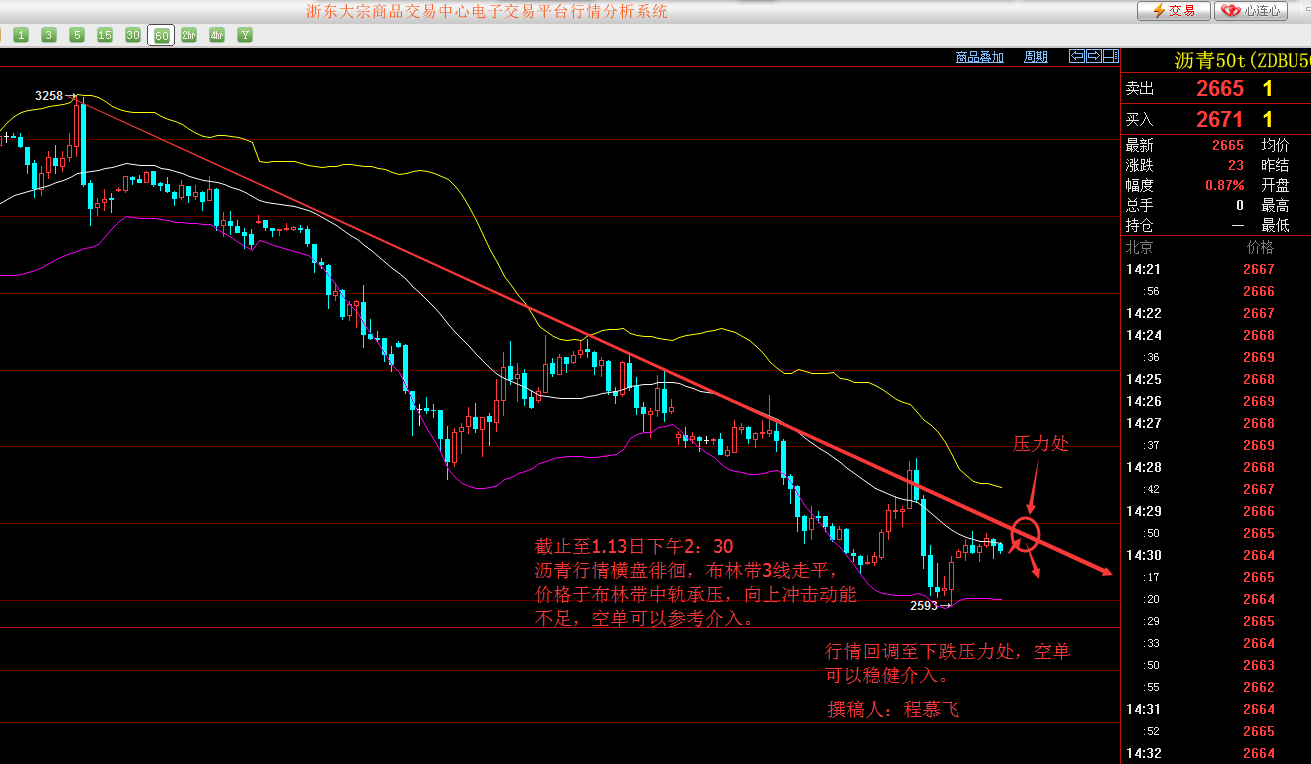Select the :33 tick row
1311x764 pixels.
1216,643
